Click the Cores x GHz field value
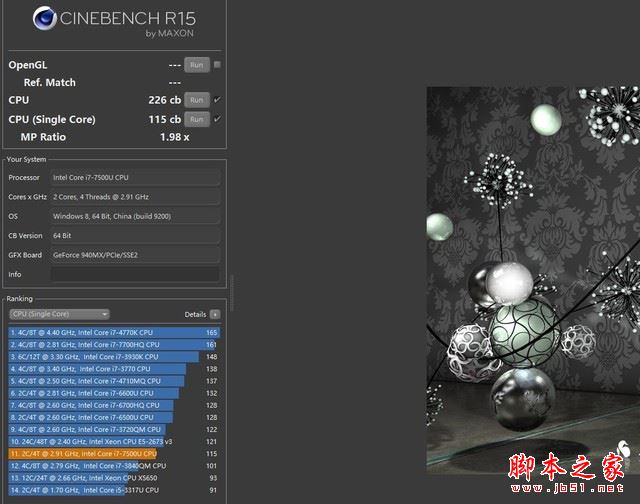Screen dimensions: 640x504 point(135,197)
